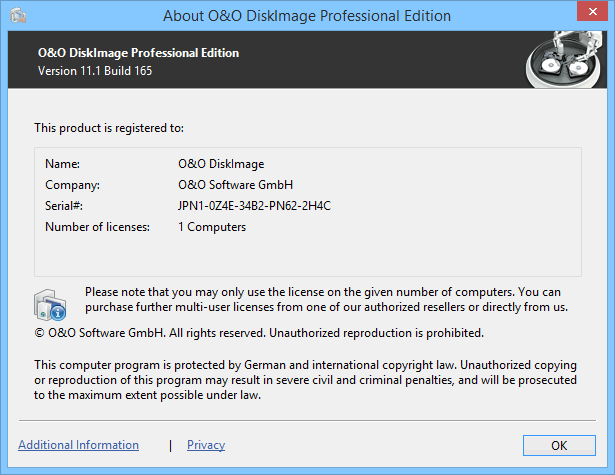Click the Name value O&O DiskImage
Viewport: 615px width, 475px height.
tap(221, 163)
